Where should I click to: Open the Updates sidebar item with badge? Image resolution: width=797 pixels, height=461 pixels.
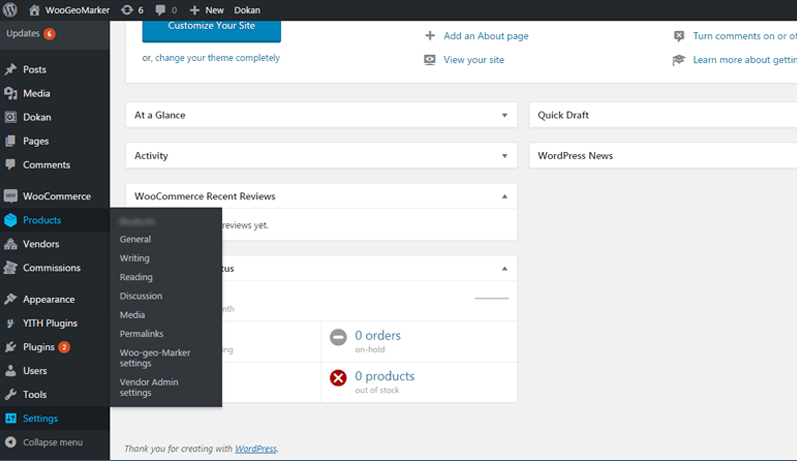[x=30, y=34]
